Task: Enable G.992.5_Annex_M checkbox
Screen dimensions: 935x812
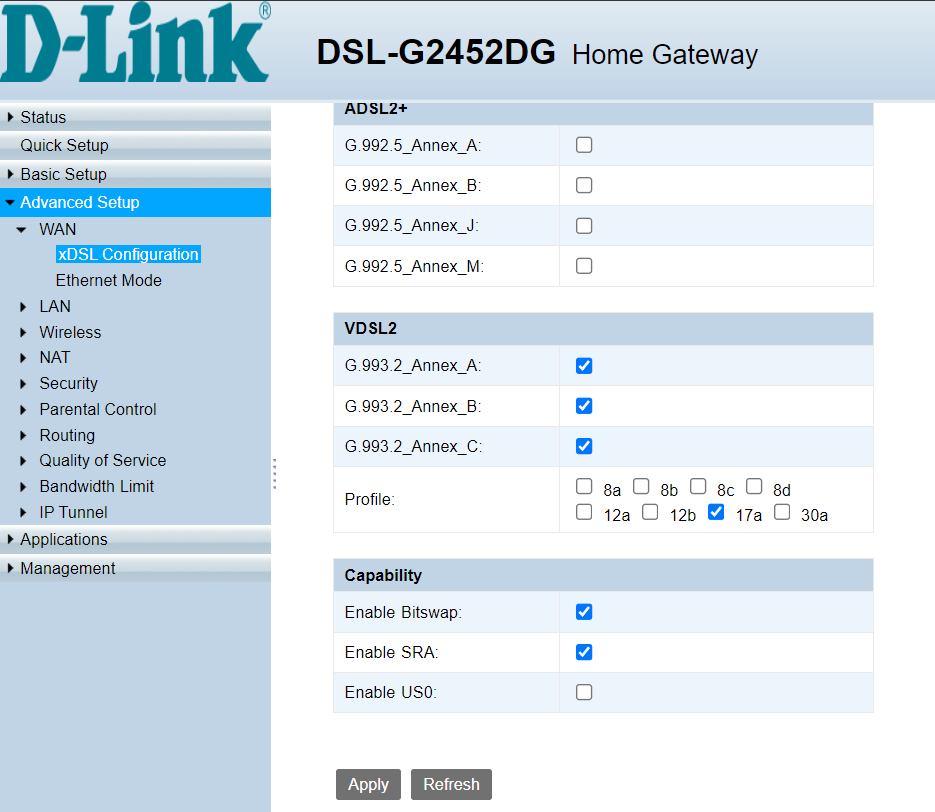Action: tap(584, 266)
